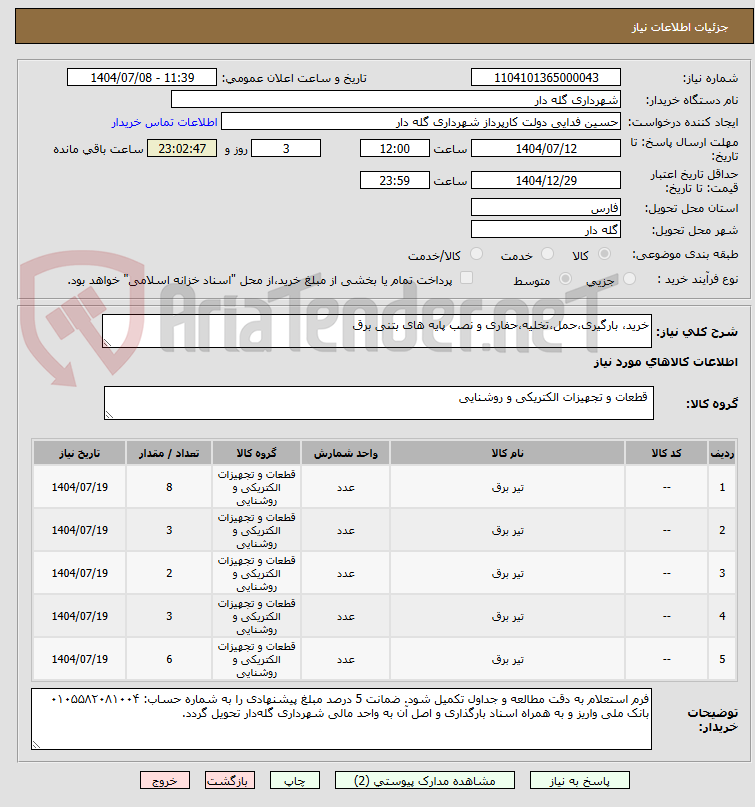Focus the شرح کلی نیاز text area
Viewport: 755px width, 807px height.
377,331
